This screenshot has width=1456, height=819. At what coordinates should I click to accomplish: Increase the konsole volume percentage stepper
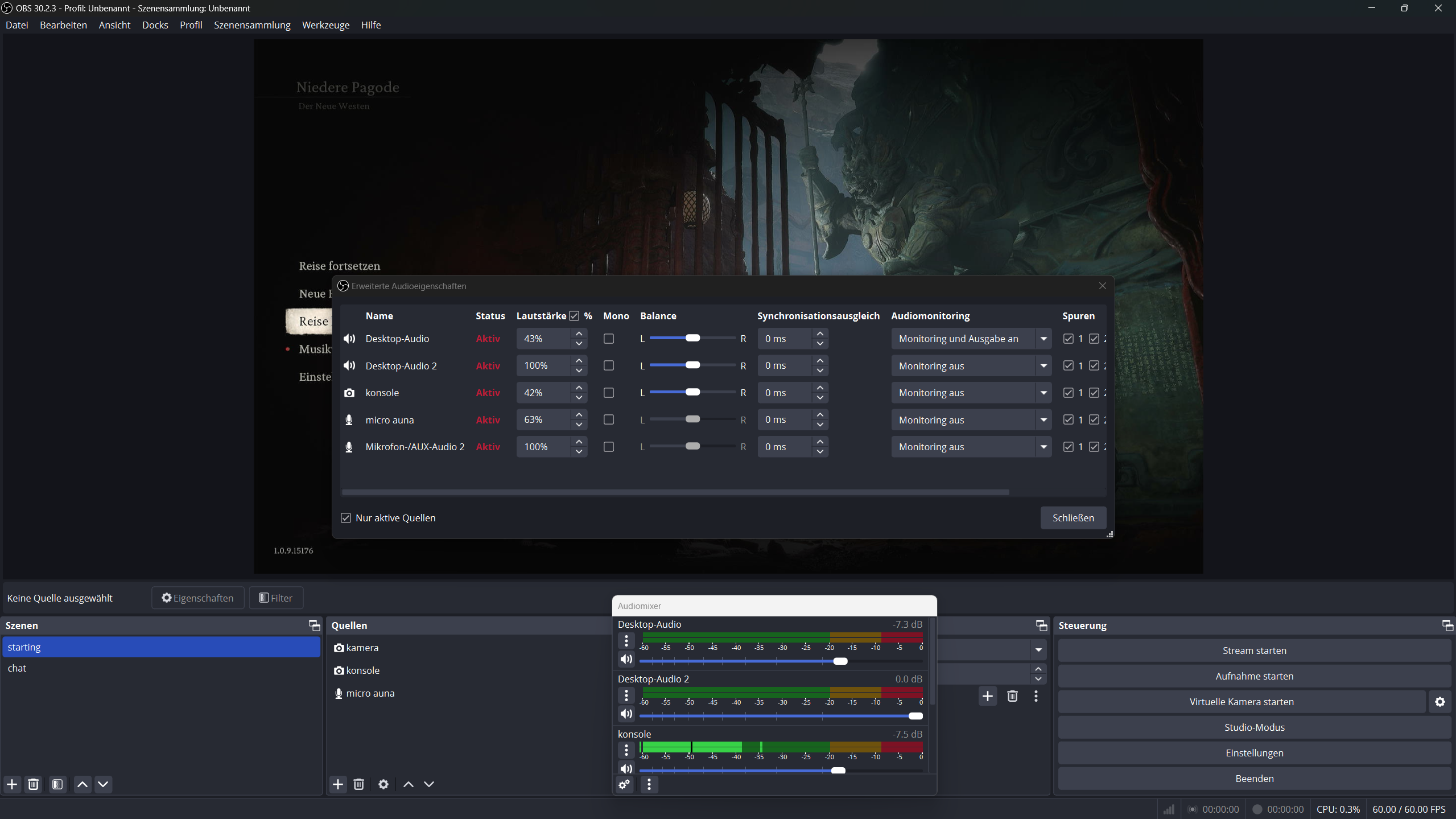579,388
